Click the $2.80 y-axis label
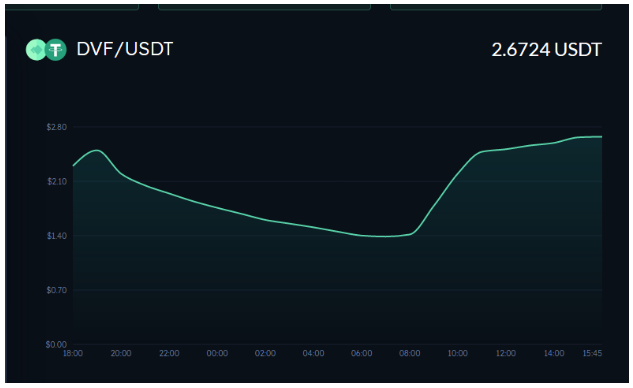 pos(57,127)
